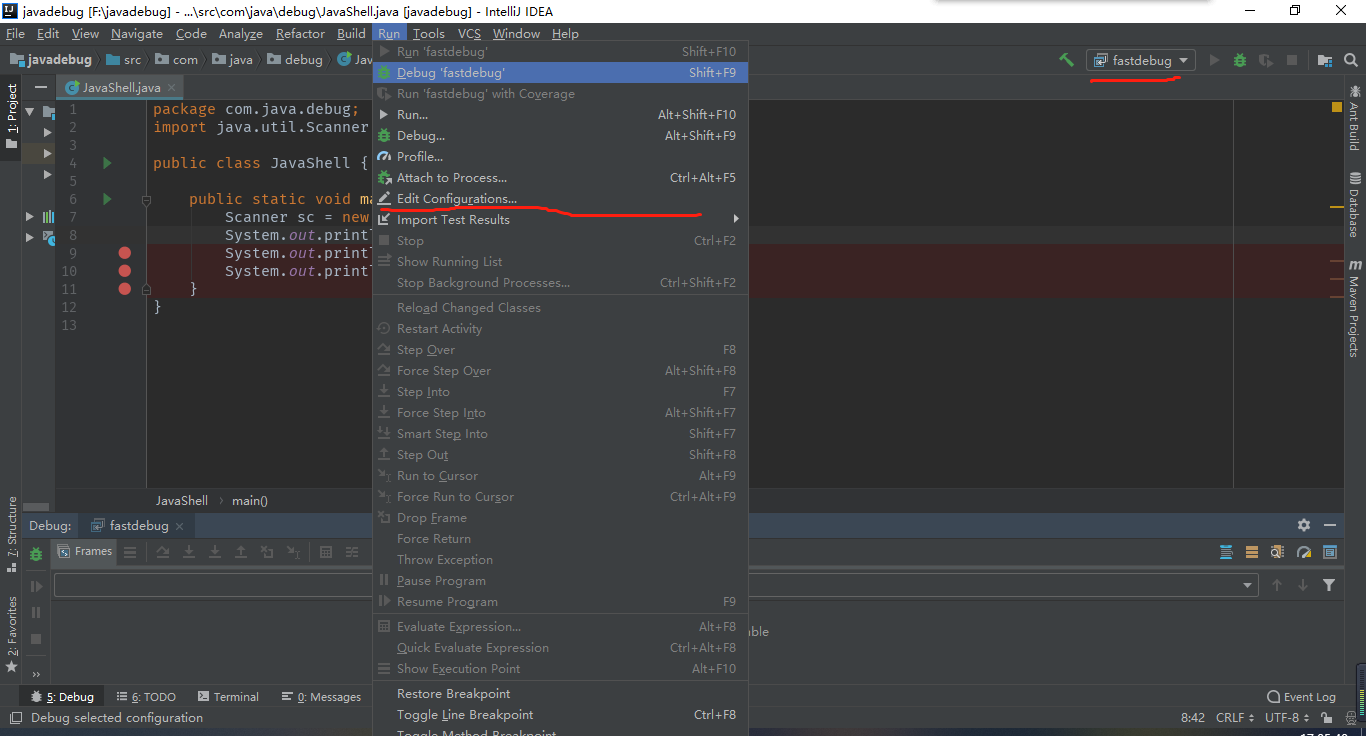Click the Stop square in the Debug panel
The height and width of the screenshot is (736, 1366).
[x=36, y=638]
